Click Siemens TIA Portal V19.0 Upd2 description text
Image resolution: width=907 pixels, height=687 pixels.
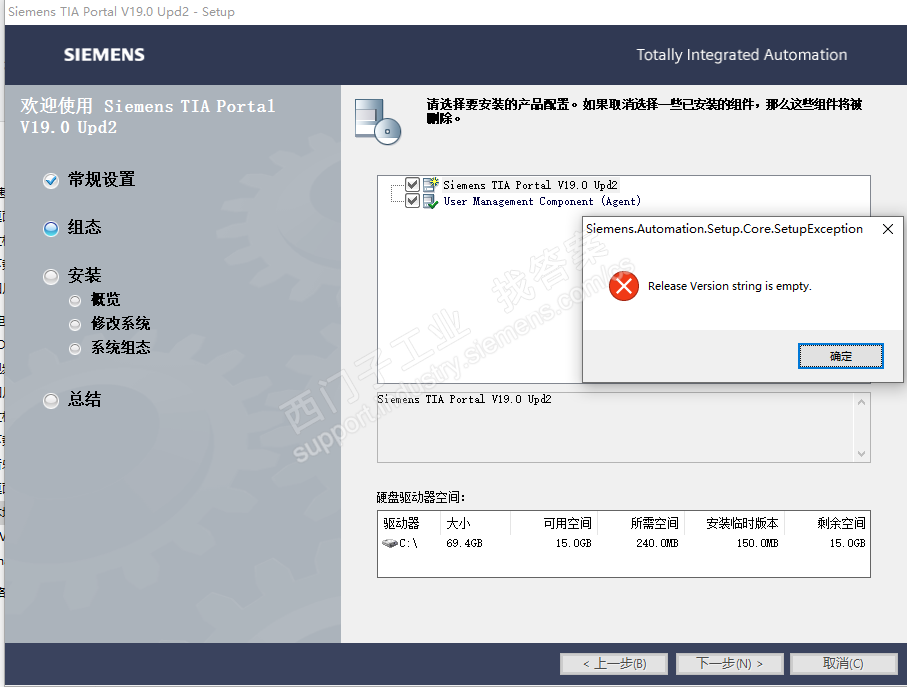pyautogui.click(x=464, y=399)
